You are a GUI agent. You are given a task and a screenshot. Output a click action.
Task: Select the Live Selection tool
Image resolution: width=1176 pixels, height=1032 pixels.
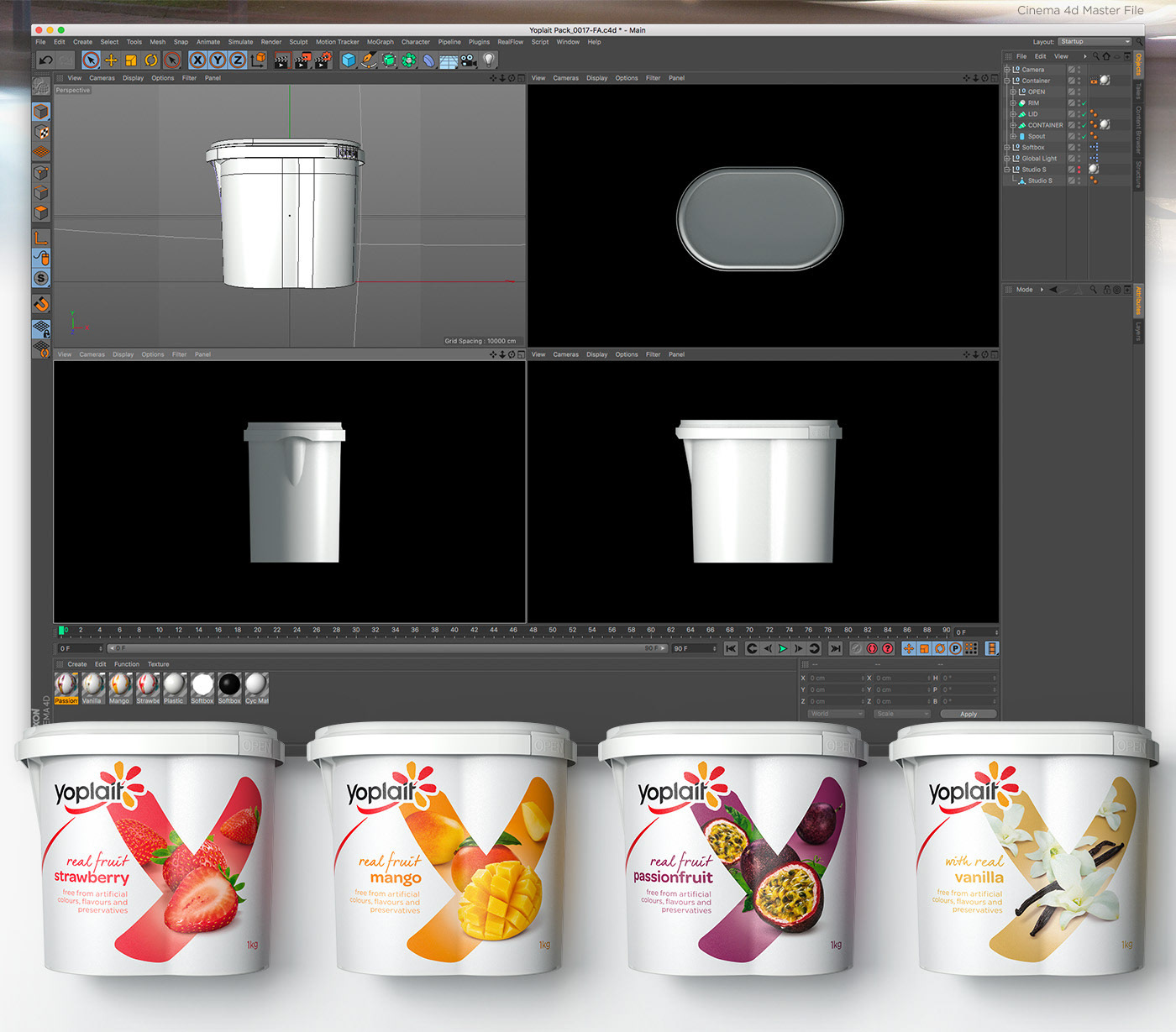click(91, 60)
